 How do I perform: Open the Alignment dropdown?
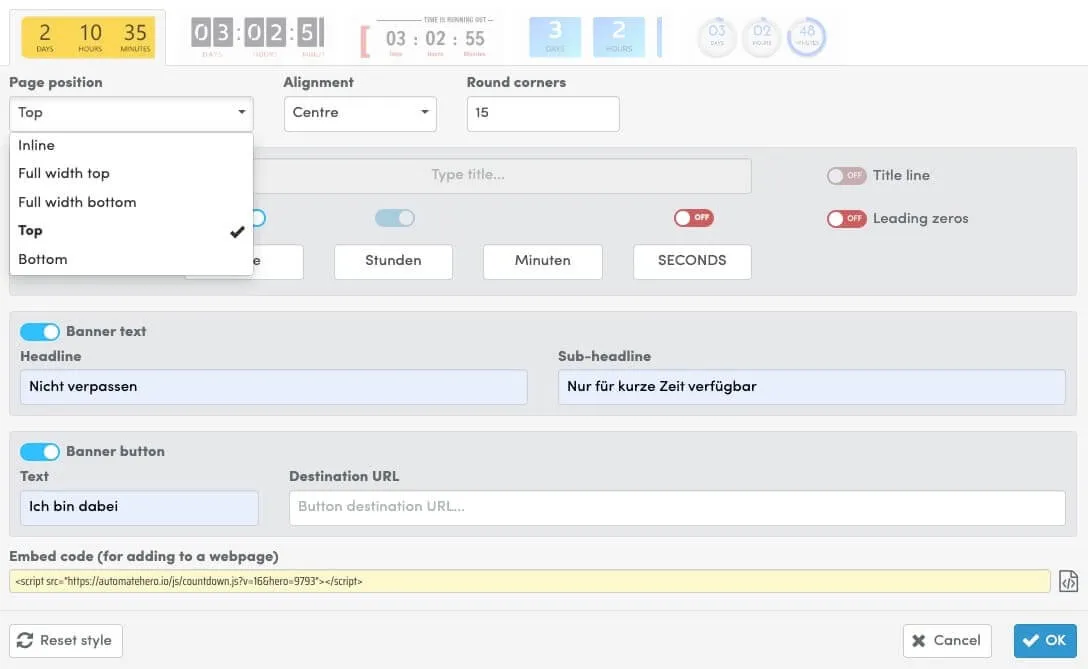point(360,113)
